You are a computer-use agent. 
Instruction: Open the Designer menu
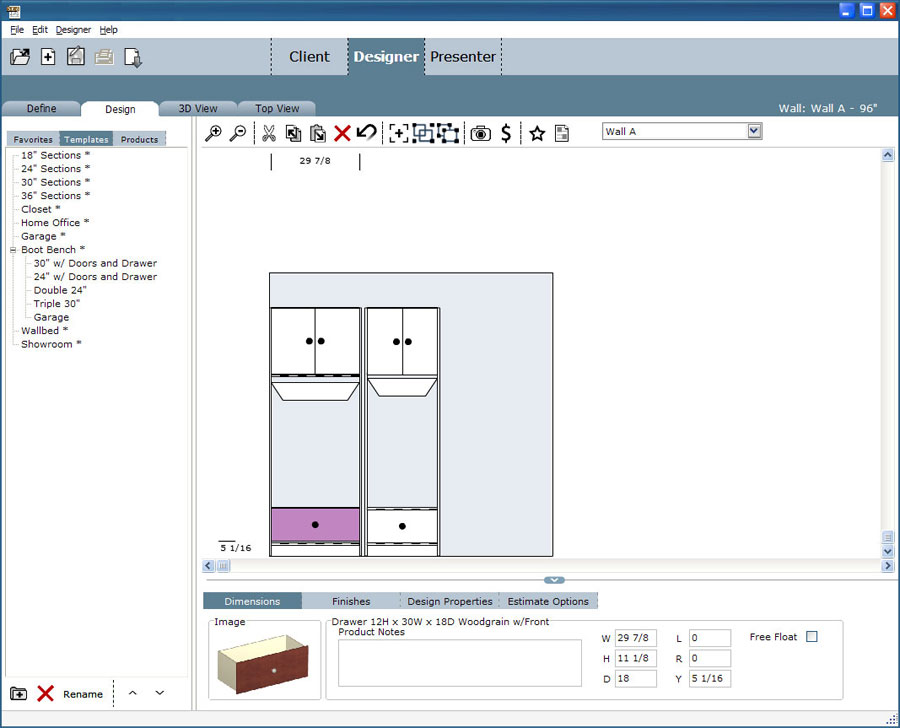click(73, 30)
